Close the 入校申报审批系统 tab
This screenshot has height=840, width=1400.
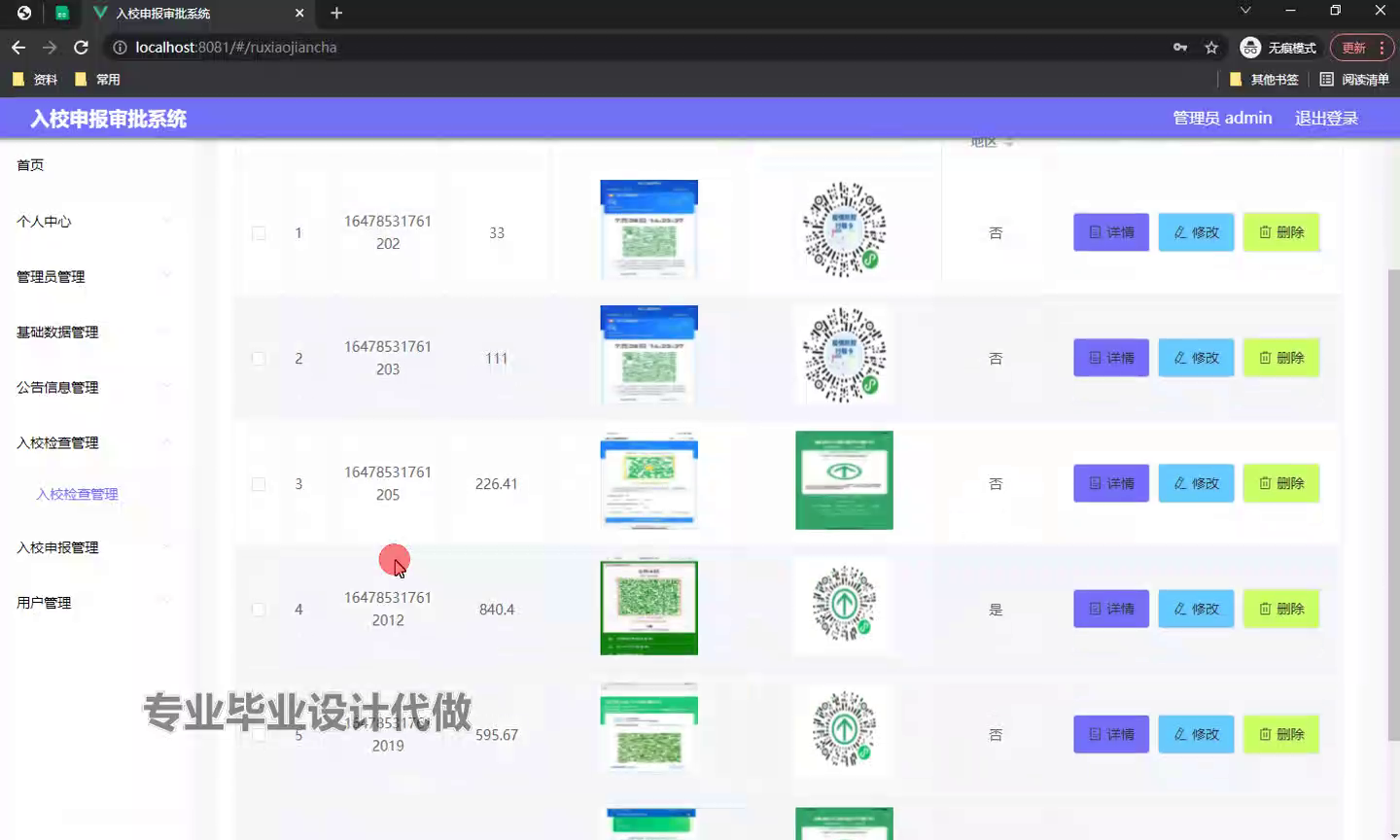coord(299,13)
